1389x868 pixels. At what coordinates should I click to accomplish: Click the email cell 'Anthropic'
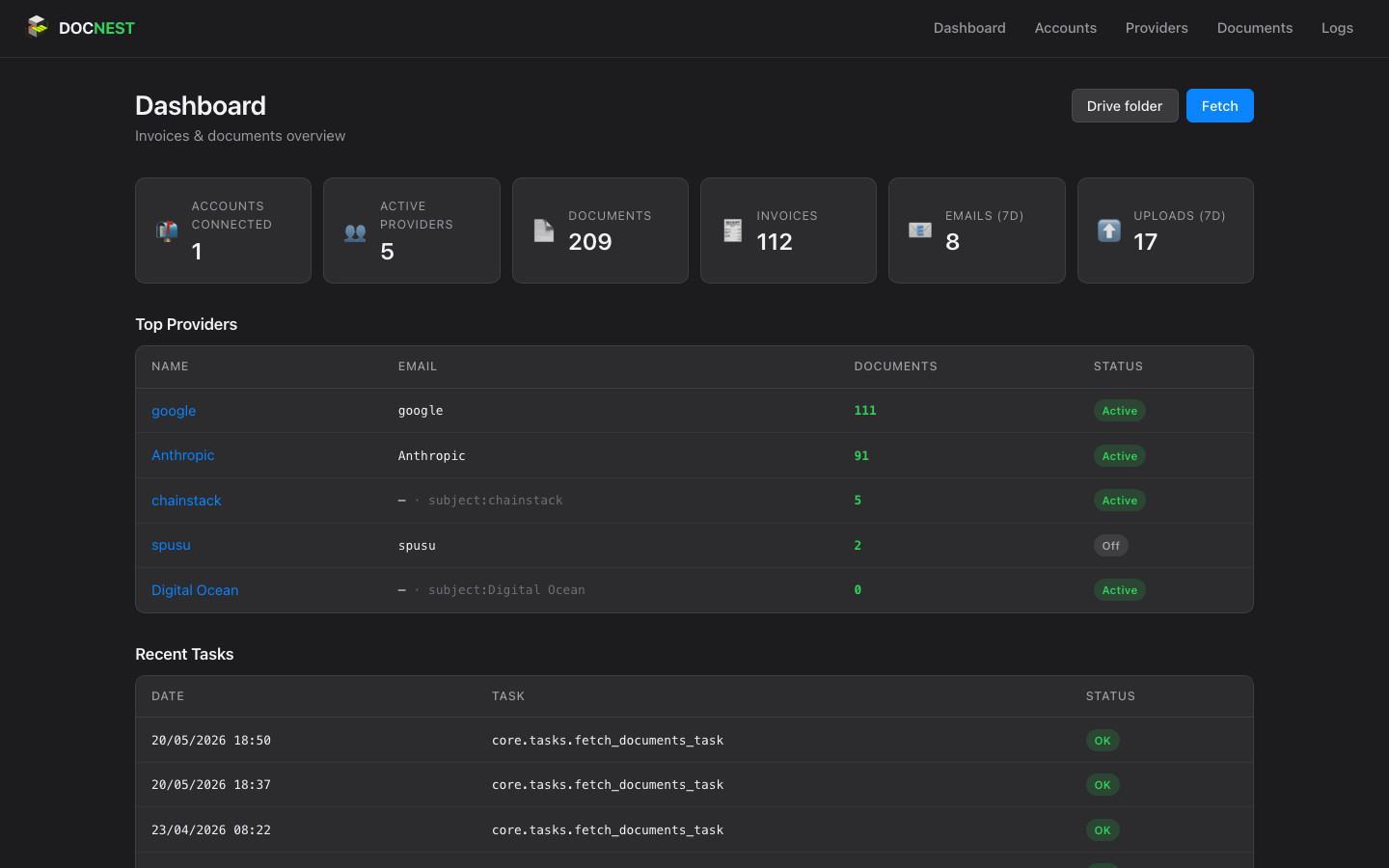coord(431,455)
